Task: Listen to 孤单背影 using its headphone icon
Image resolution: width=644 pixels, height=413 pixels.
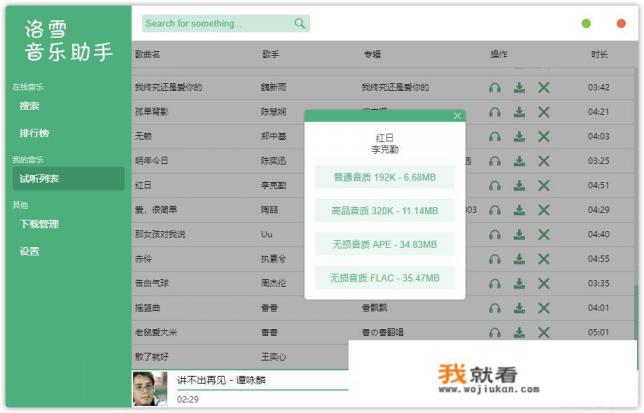Action: [495, 112]
